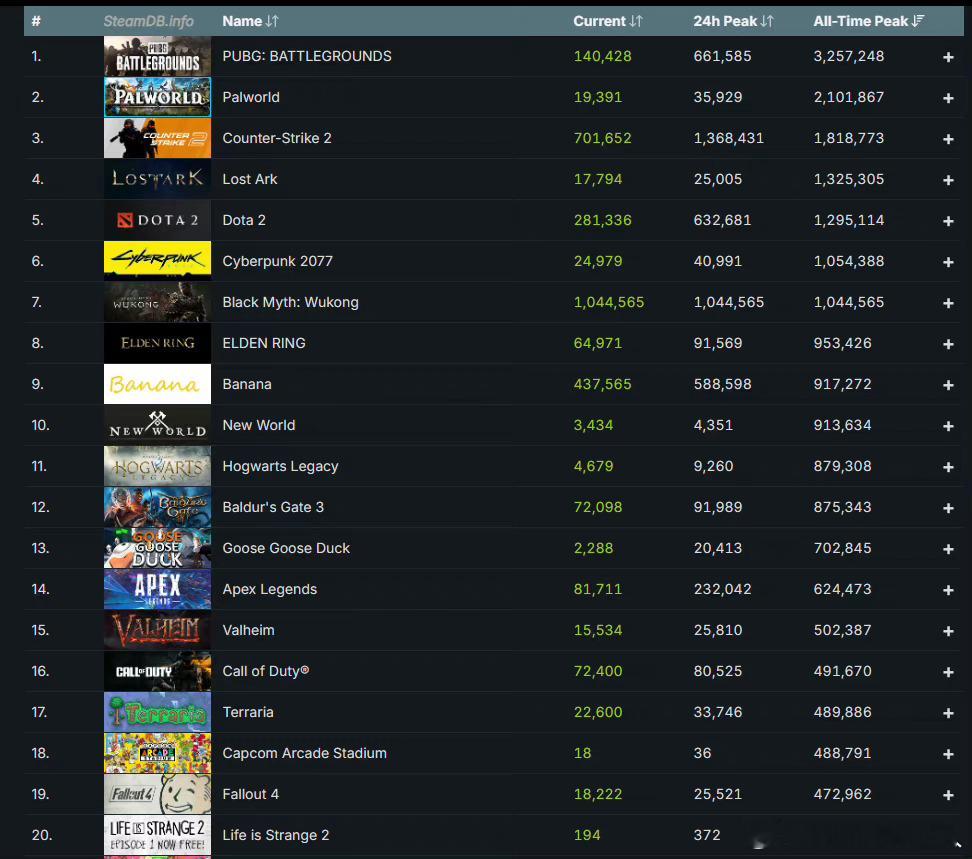Click the Dota 2 logo thumbnail
972x859 pixels.
157,220
